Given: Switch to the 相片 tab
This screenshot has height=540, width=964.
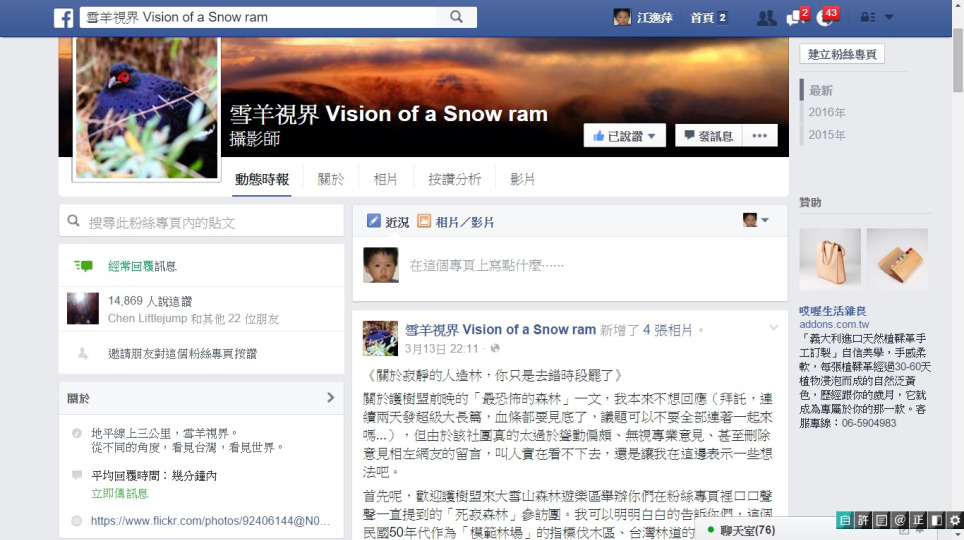Looking at the screenshot, I should pyautogui.click(x=385, y=179).
